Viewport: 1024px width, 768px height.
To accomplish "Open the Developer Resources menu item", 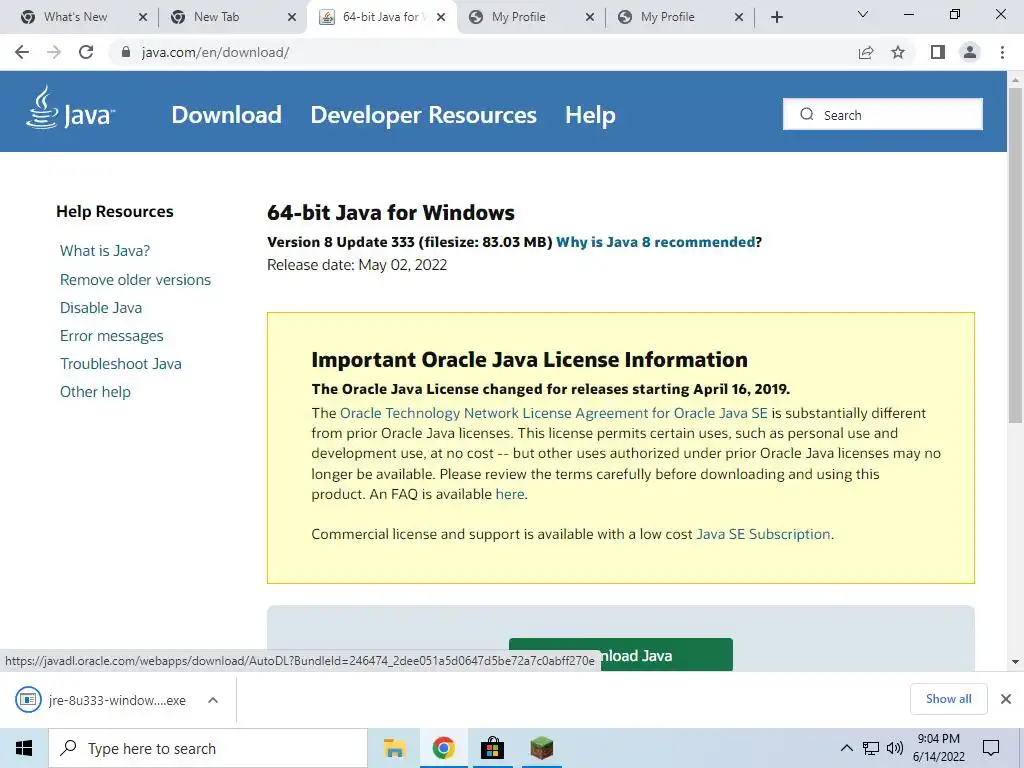I will click(x=423, y=115).
